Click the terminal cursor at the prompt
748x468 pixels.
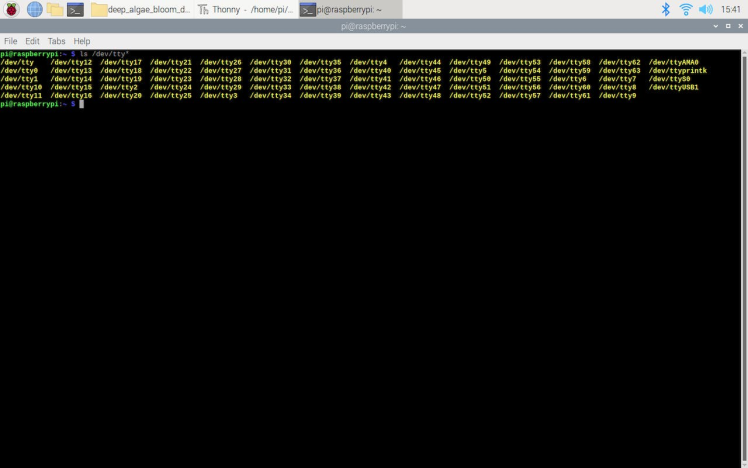(x=82, y=104)
